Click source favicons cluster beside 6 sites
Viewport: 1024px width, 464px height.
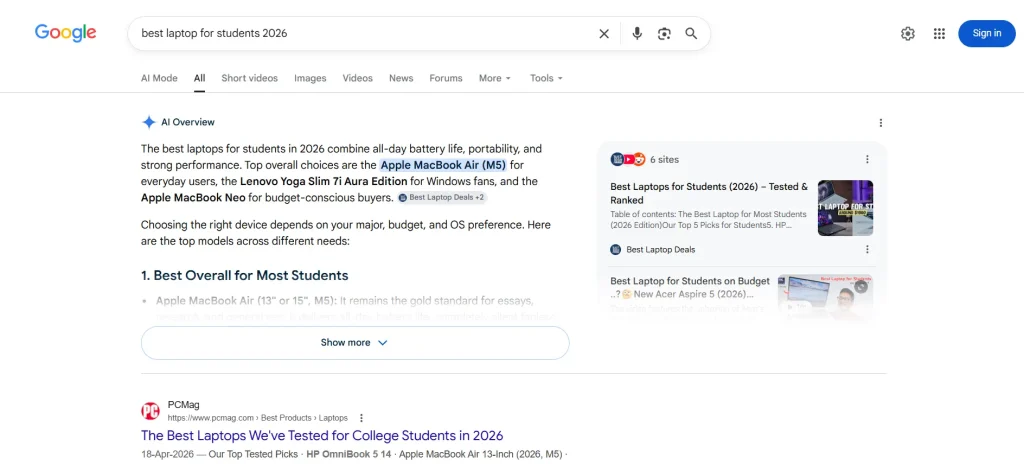628,159
